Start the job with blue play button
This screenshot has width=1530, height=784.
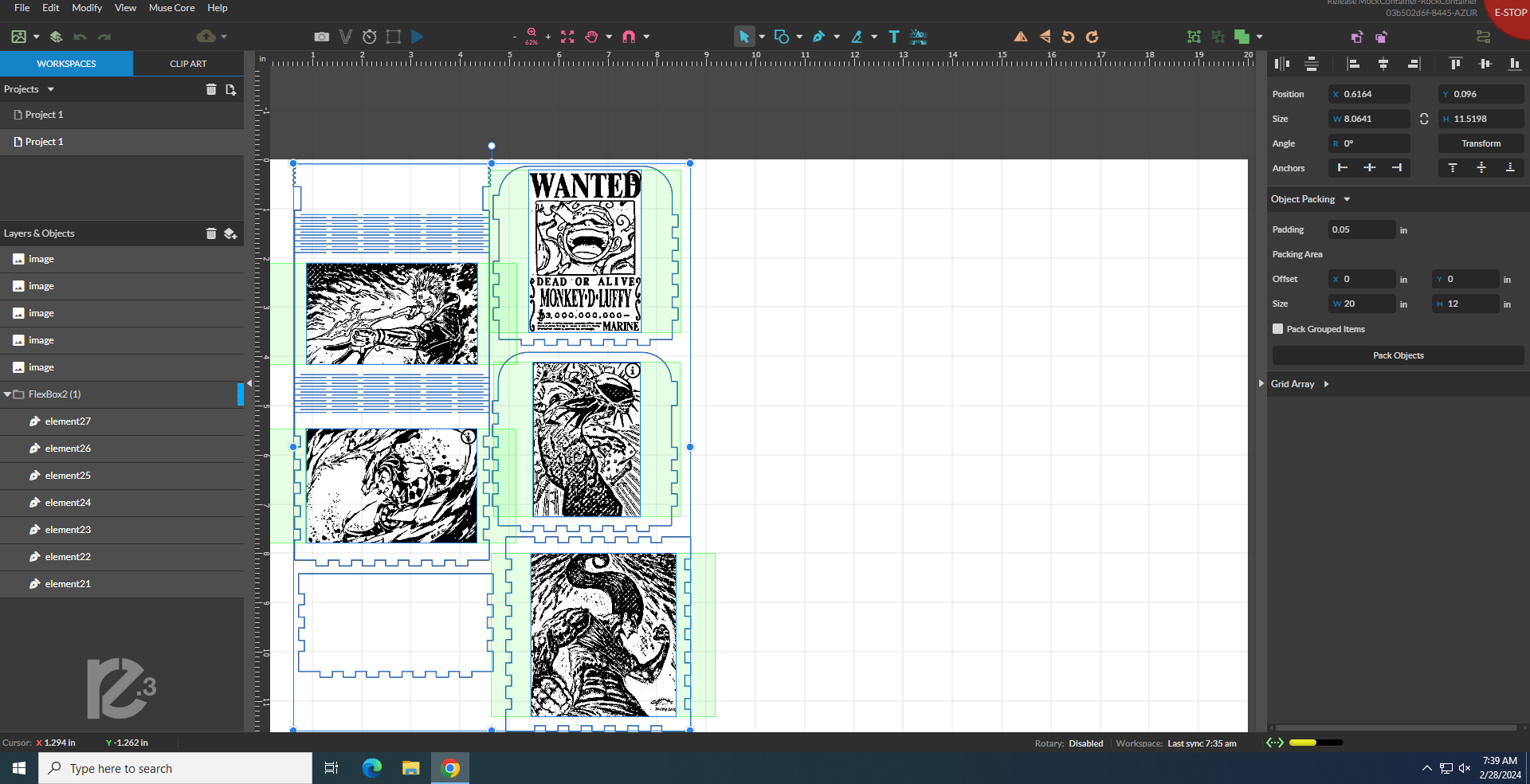(418, 37)
